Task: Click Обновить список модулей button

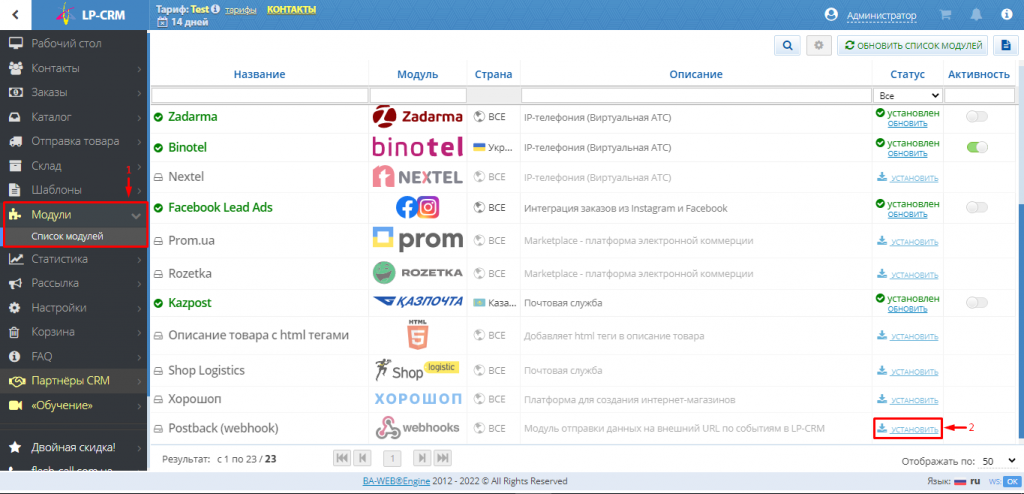Action: 912,46
